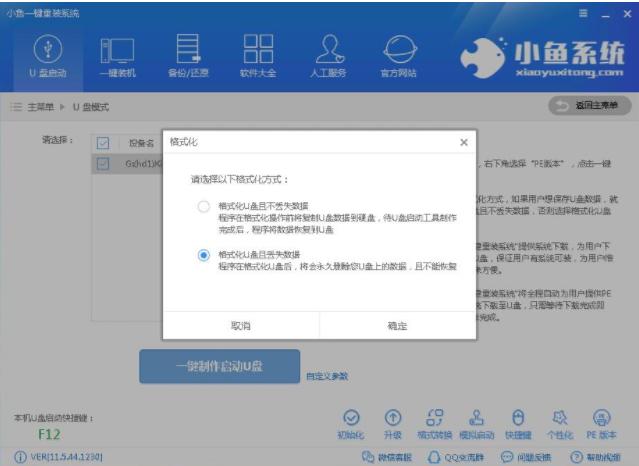Open 帮助视频 in the status bar

(x=595, y=457)
